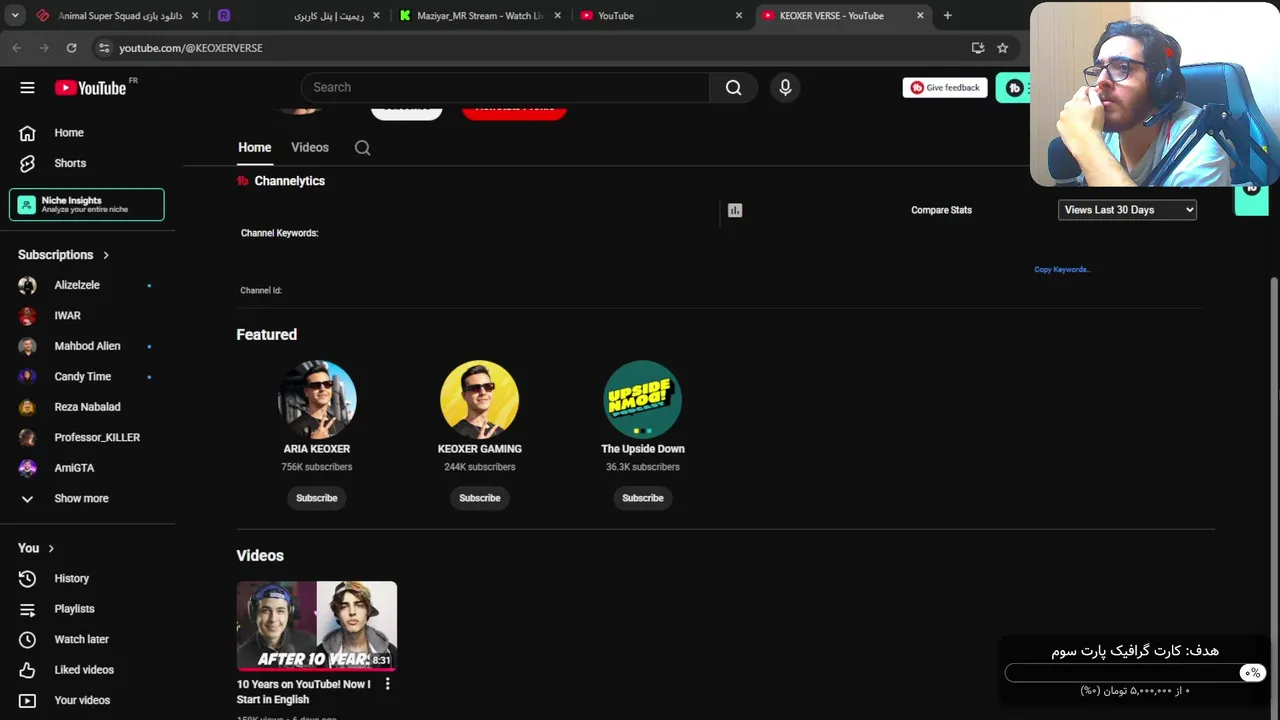The width and height of the screenshot is (1280, 720).
Task: Open Mahbod Alien subscription
Action: [x=87, y=346]
